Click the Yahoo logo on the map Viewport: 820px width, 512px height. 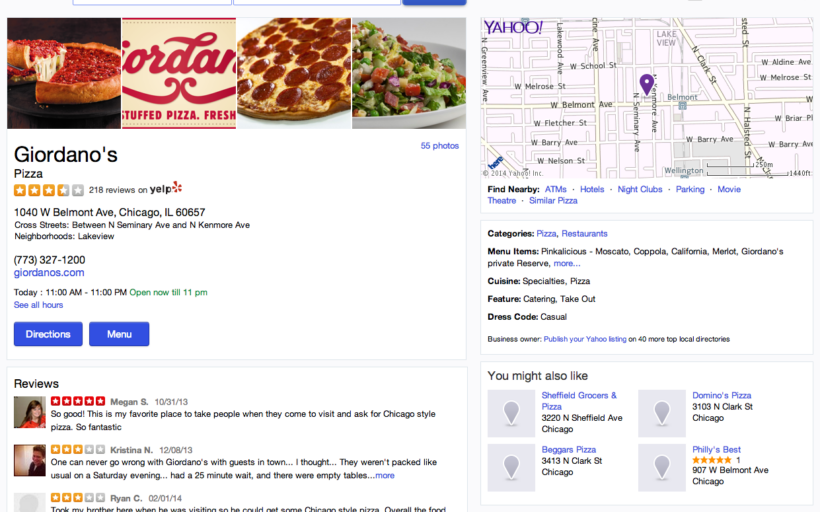pyautogui.click(x=513, y=28)
